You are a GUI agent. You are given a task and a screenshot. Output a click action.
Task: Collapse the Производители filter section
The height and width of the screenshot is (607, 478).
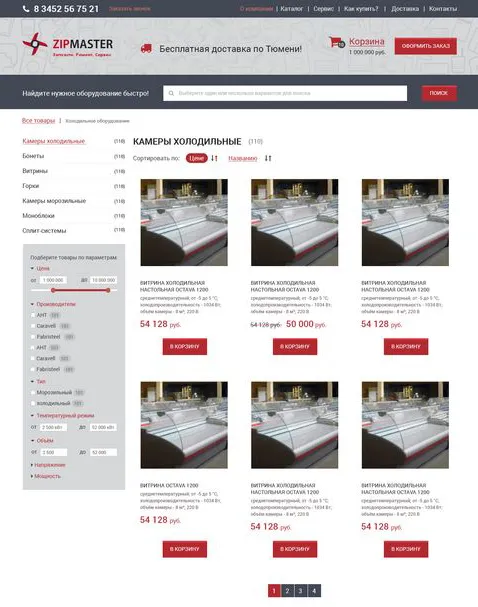[x=53, y=304]
